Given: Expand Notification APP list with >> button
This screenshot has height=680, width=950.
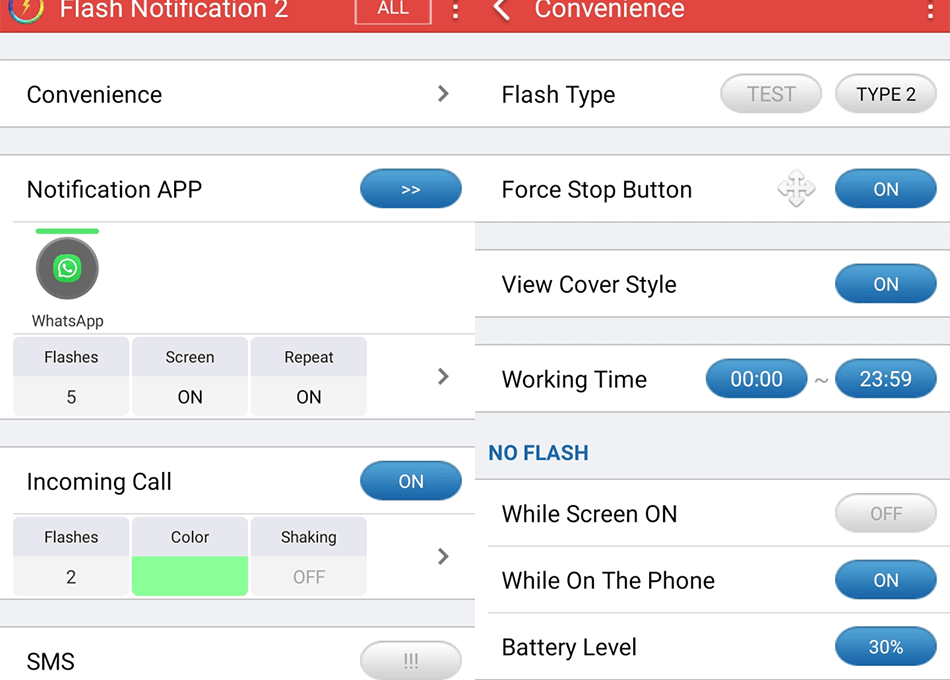Looking at the screenshot, I should [411, 188].
